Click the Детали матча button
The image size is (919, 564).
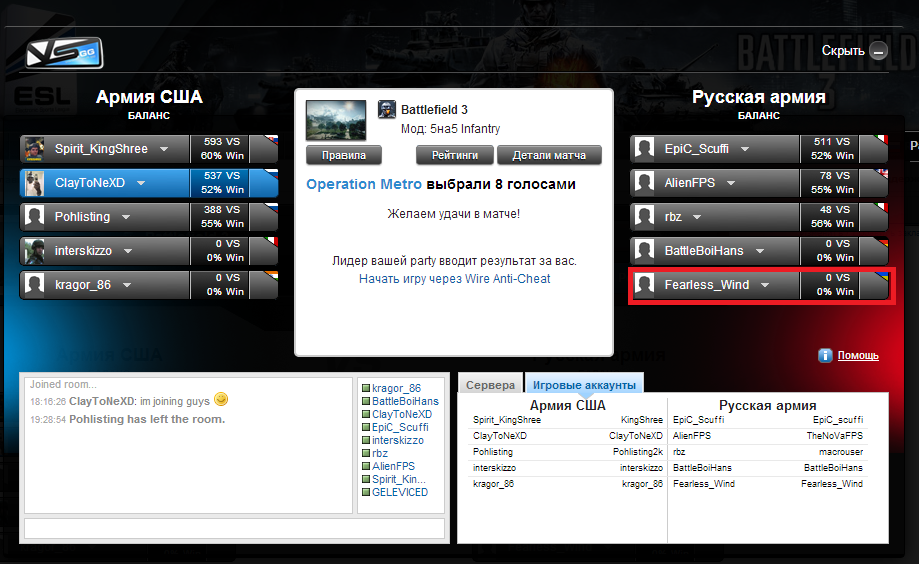549,155
